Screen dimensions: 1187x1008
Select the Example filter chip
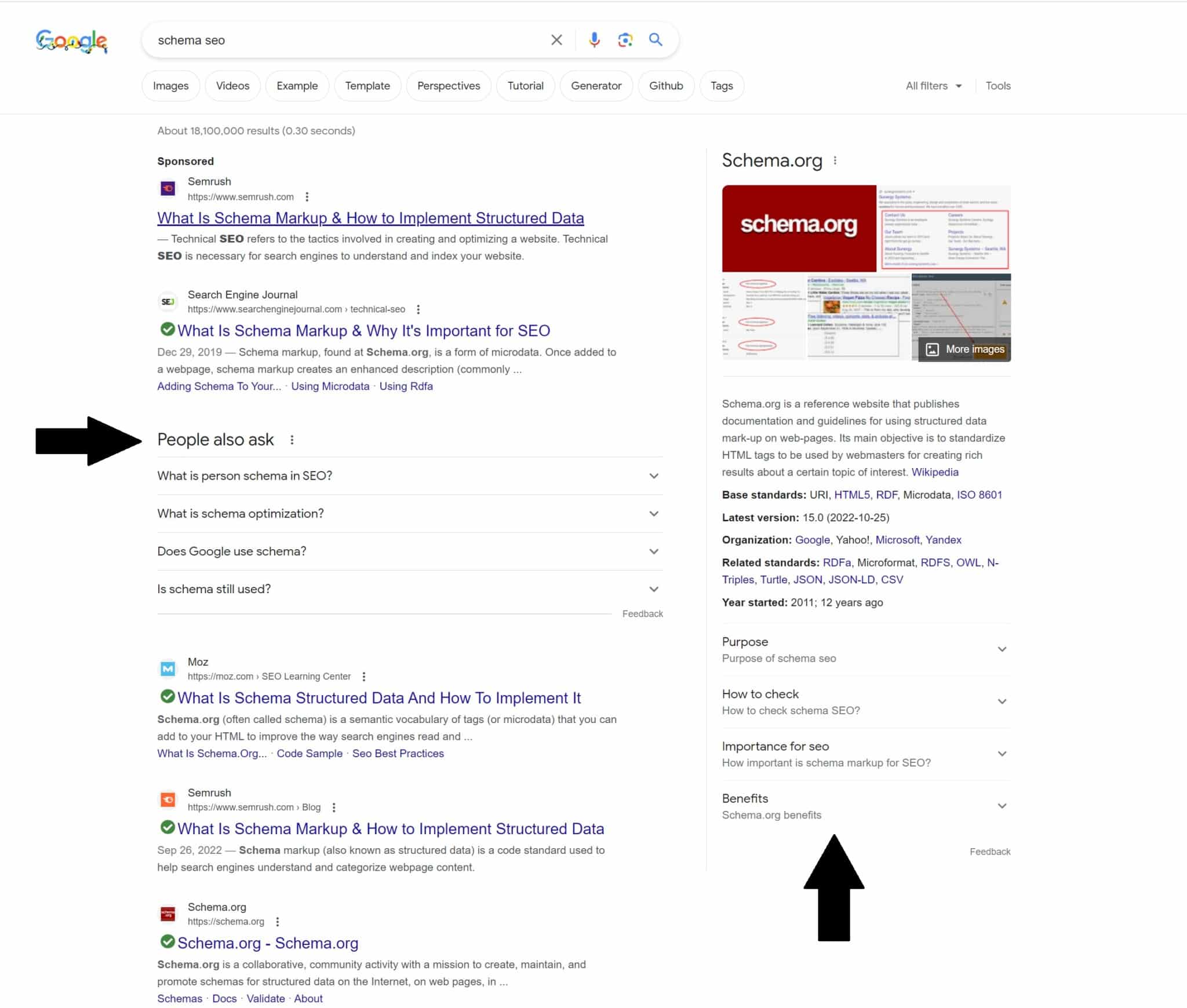(297, 86)
